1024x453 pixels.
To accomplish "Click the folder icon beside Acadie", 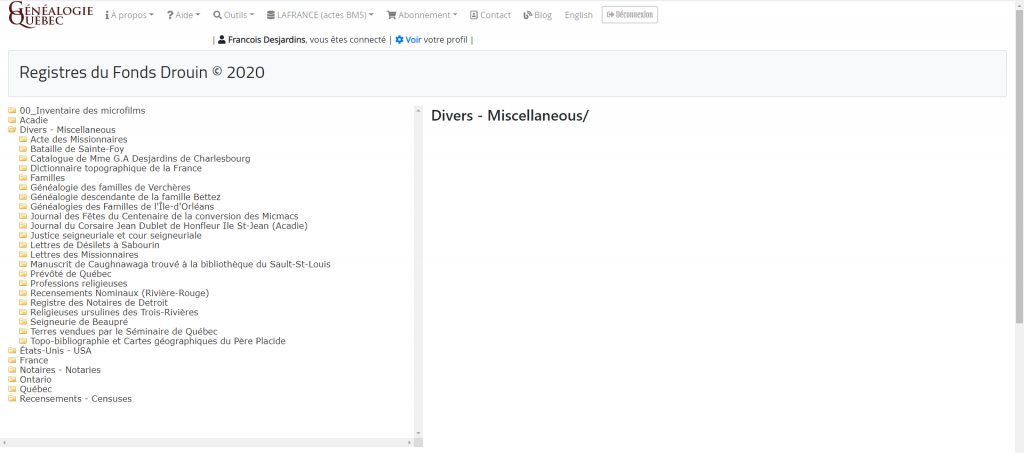I will tap(12, 120).
